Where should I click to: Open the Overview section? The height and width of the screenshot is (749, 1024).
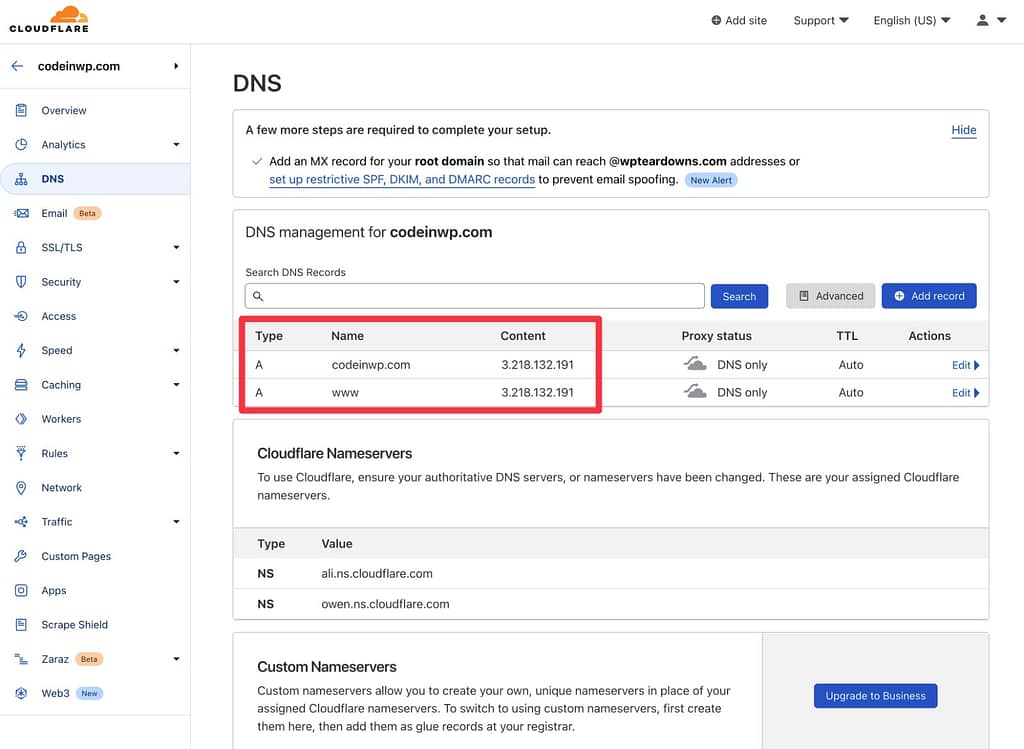click(62, 110)
